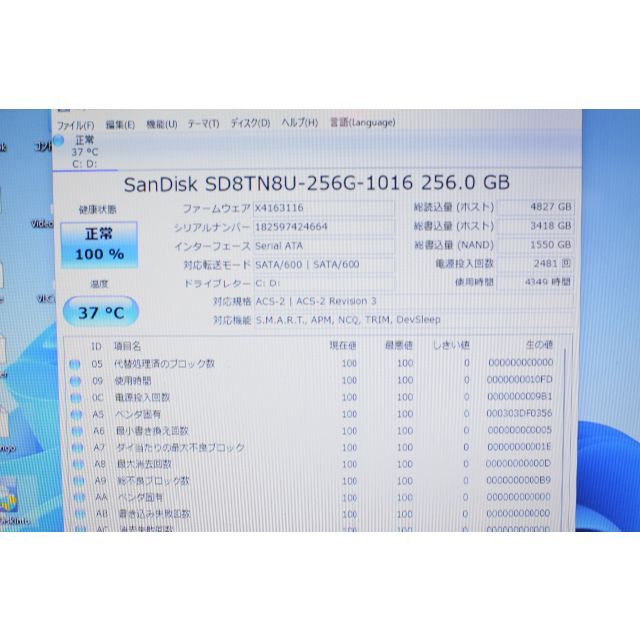The width and height of the screenshot is (640, 640).
Task: Click the drive letter field C: D:
Action: pos(324,283)
